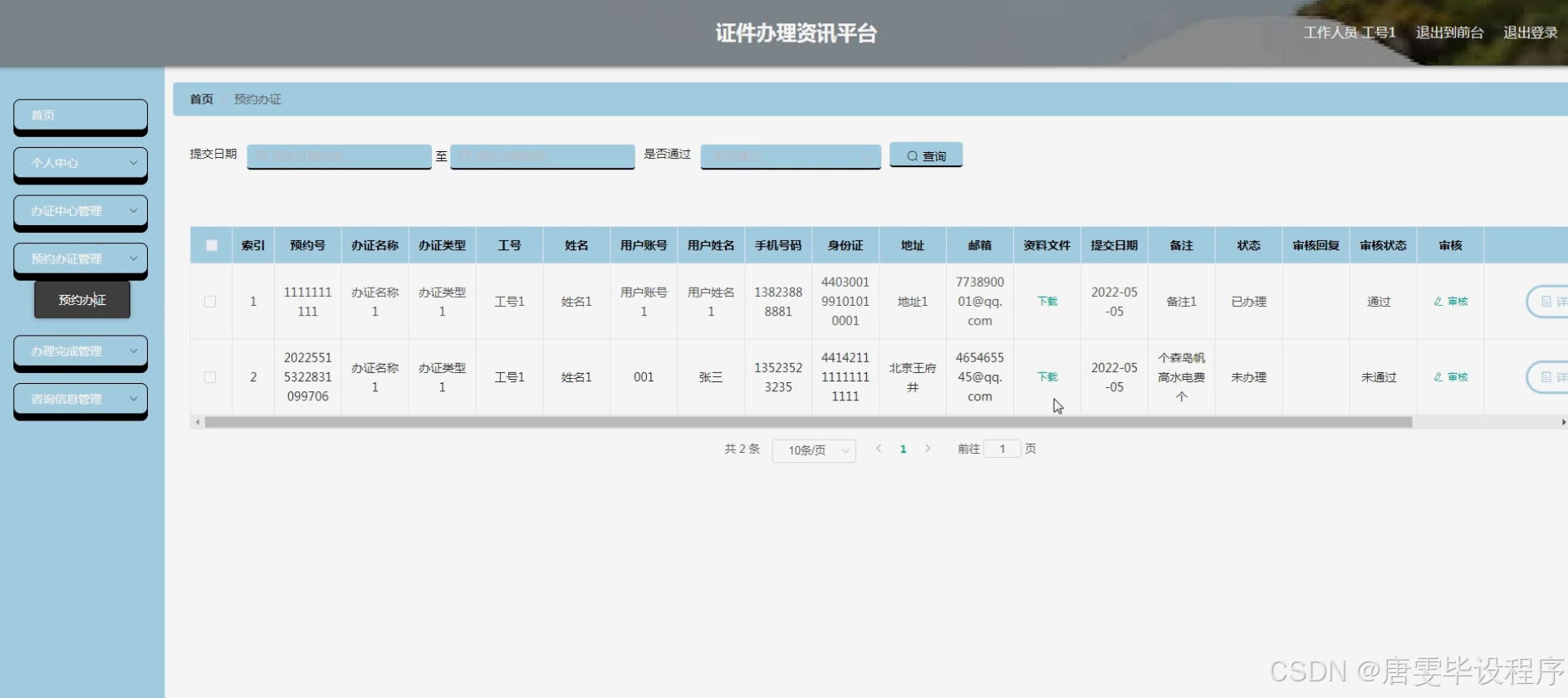Go to 首页 via breadcrumb
Viewport: 1568px width, 698px height.
pos(202,99)
